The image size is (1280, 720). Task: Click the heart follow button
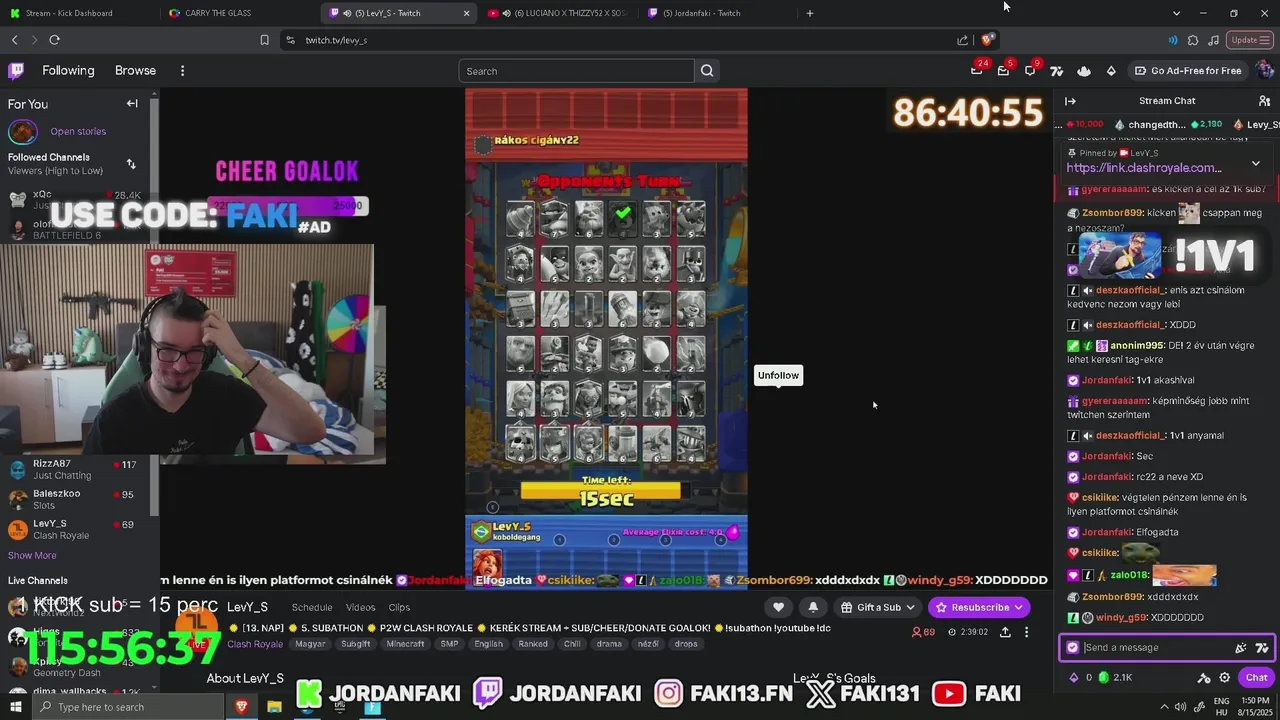tap(779, 607)
